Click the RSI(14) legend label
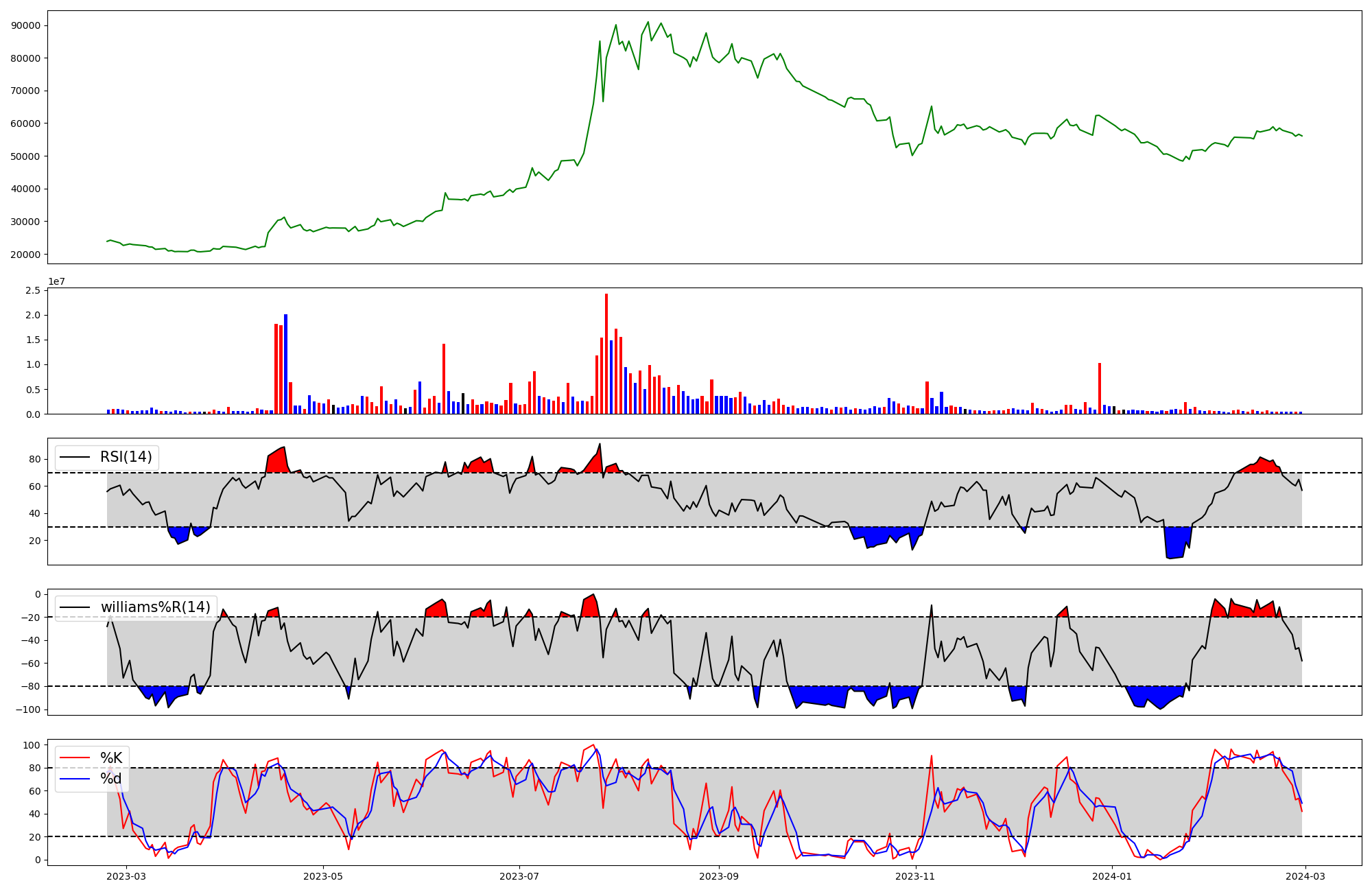1372x892 pixels. pyautogui.click(x=126, y=457)
